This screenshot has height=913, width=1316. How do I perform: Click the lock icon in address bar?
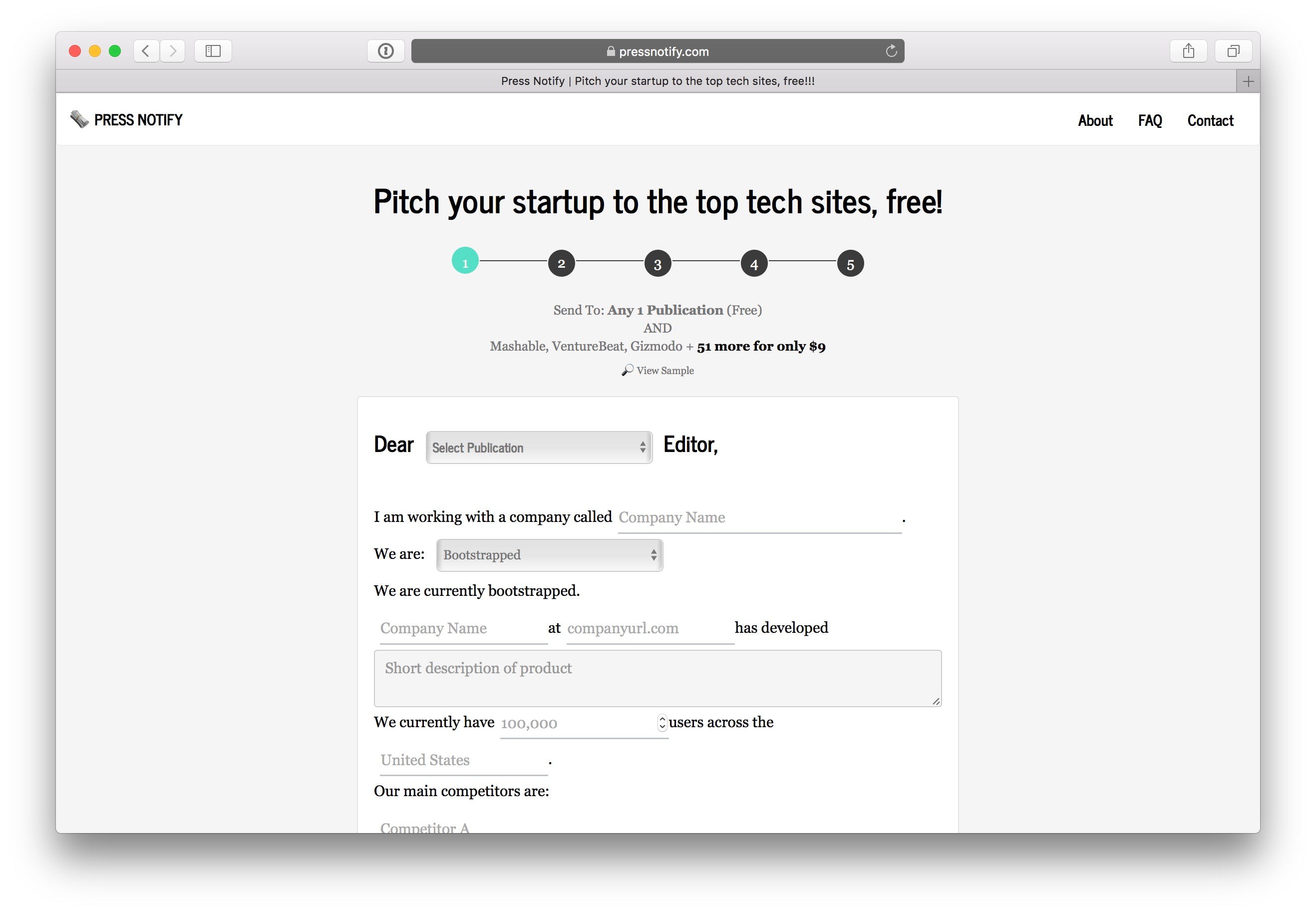click(611, 52)
